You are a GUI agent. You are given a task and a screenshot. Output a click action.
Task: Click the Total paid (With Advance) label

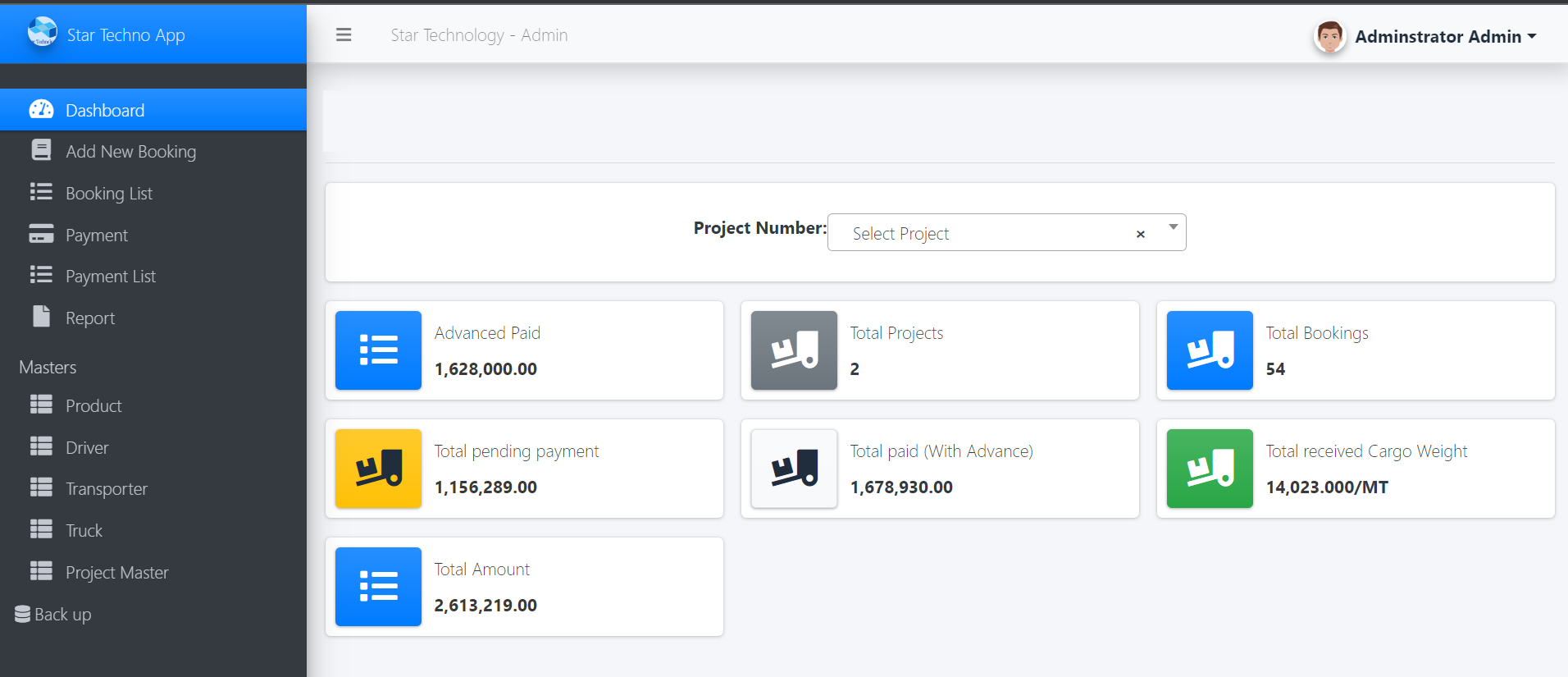tap(941, 451)
